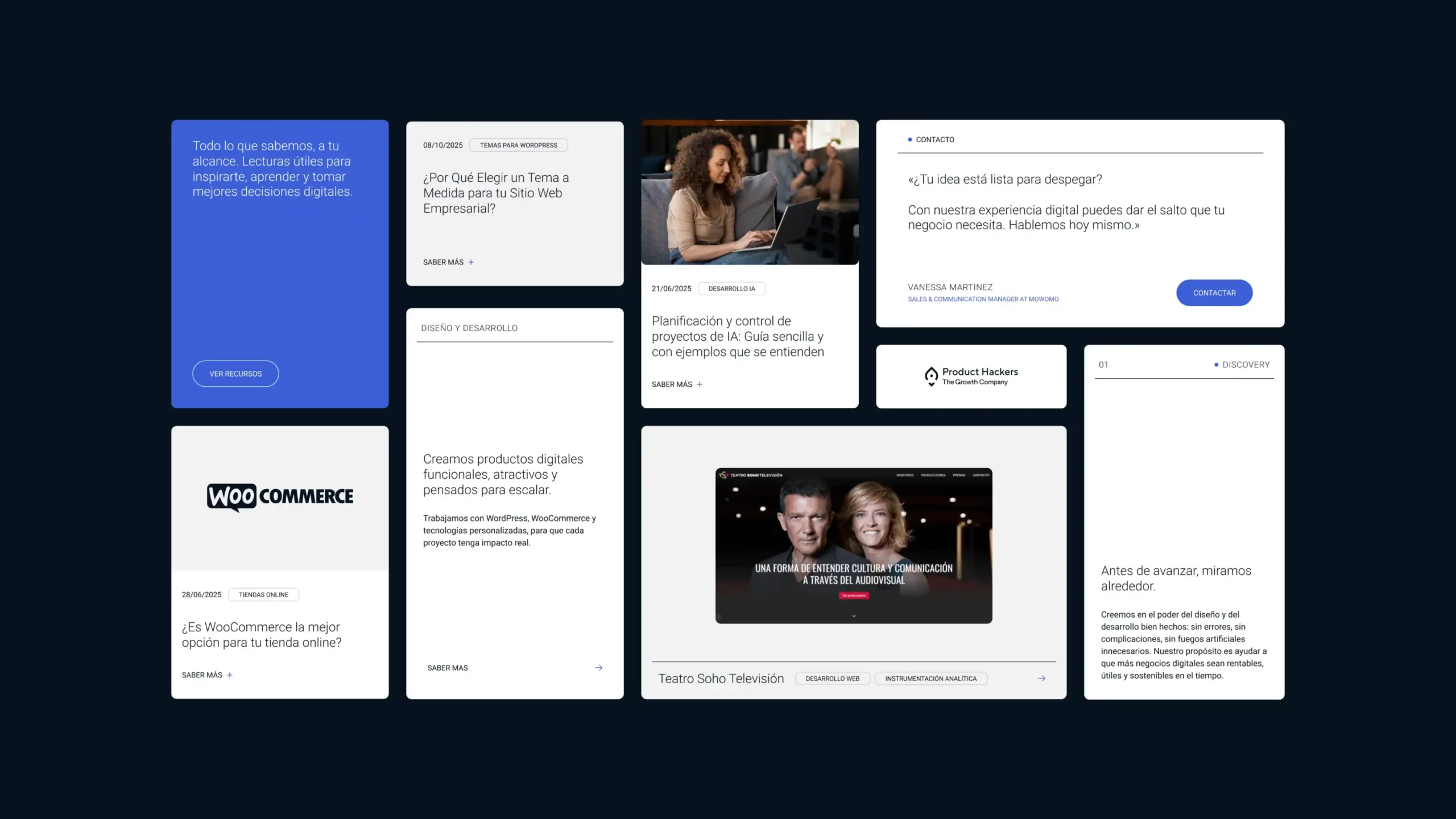Click the Antes de avanzar, miramos alrededor heading
This screenshot has width=1456, height=819.
[1176, 578]
